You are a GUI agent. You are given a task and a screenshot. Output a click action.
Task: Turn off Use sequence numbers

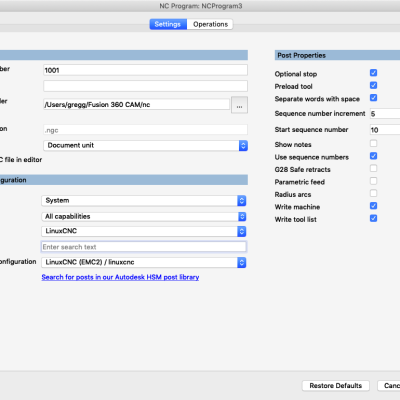pos(373,156)
